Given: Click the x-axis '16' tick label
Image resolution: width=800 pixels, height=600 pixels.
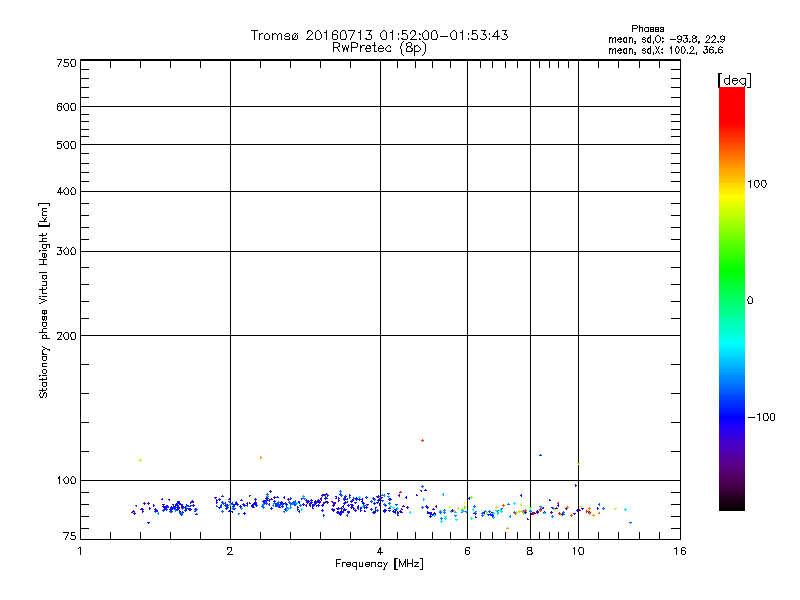Looking at the screenshot, I should click(680, 551).
